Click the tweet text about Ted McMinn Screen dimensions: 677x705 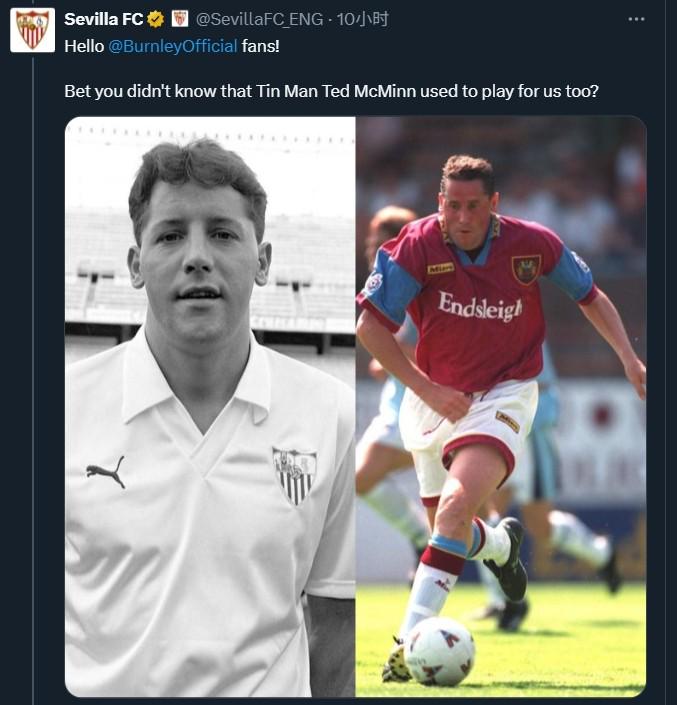[x=330, y=92]
